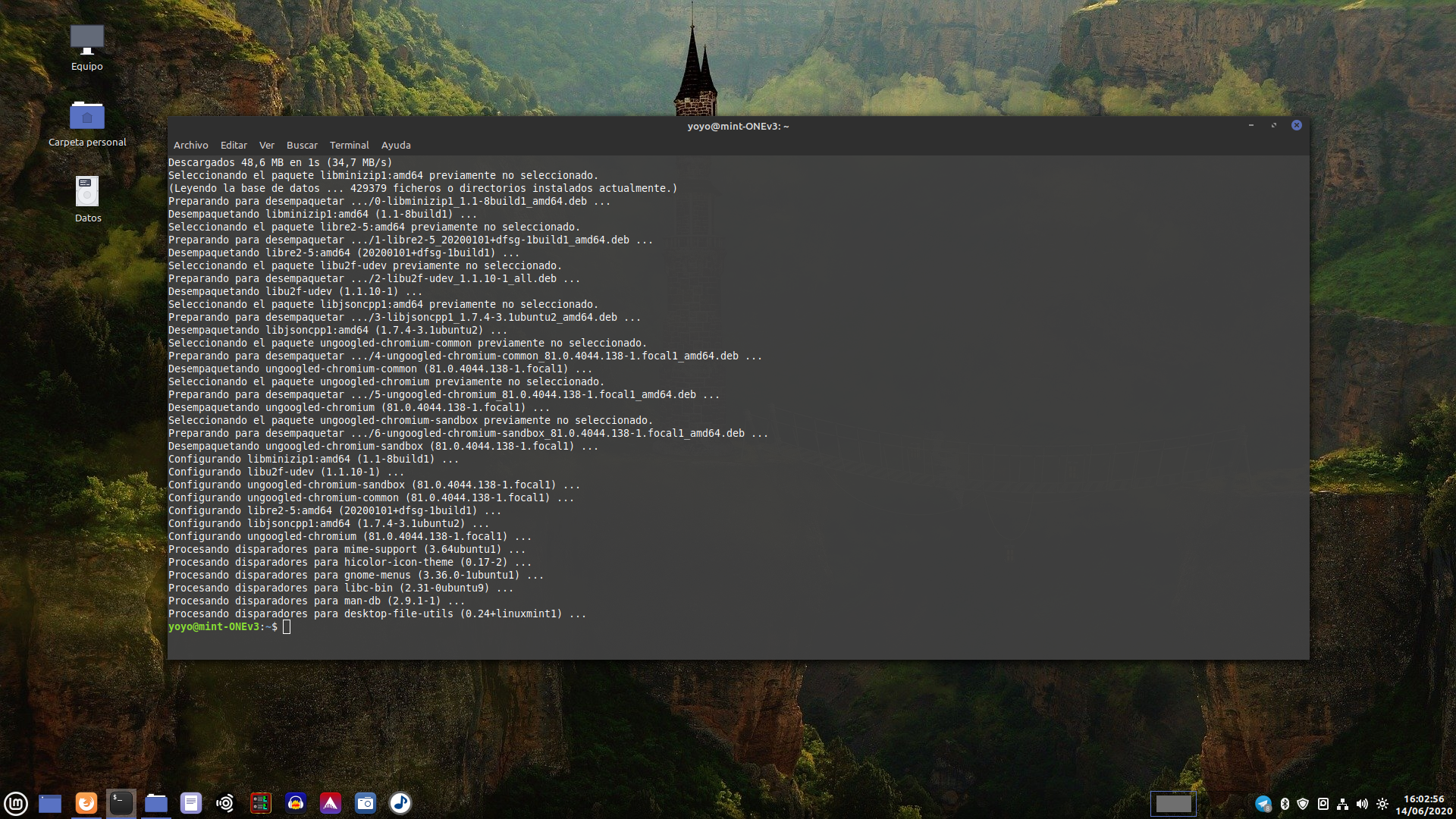
Task: Click the Terminal launcher in taskbar
Action: click(121, 803)
